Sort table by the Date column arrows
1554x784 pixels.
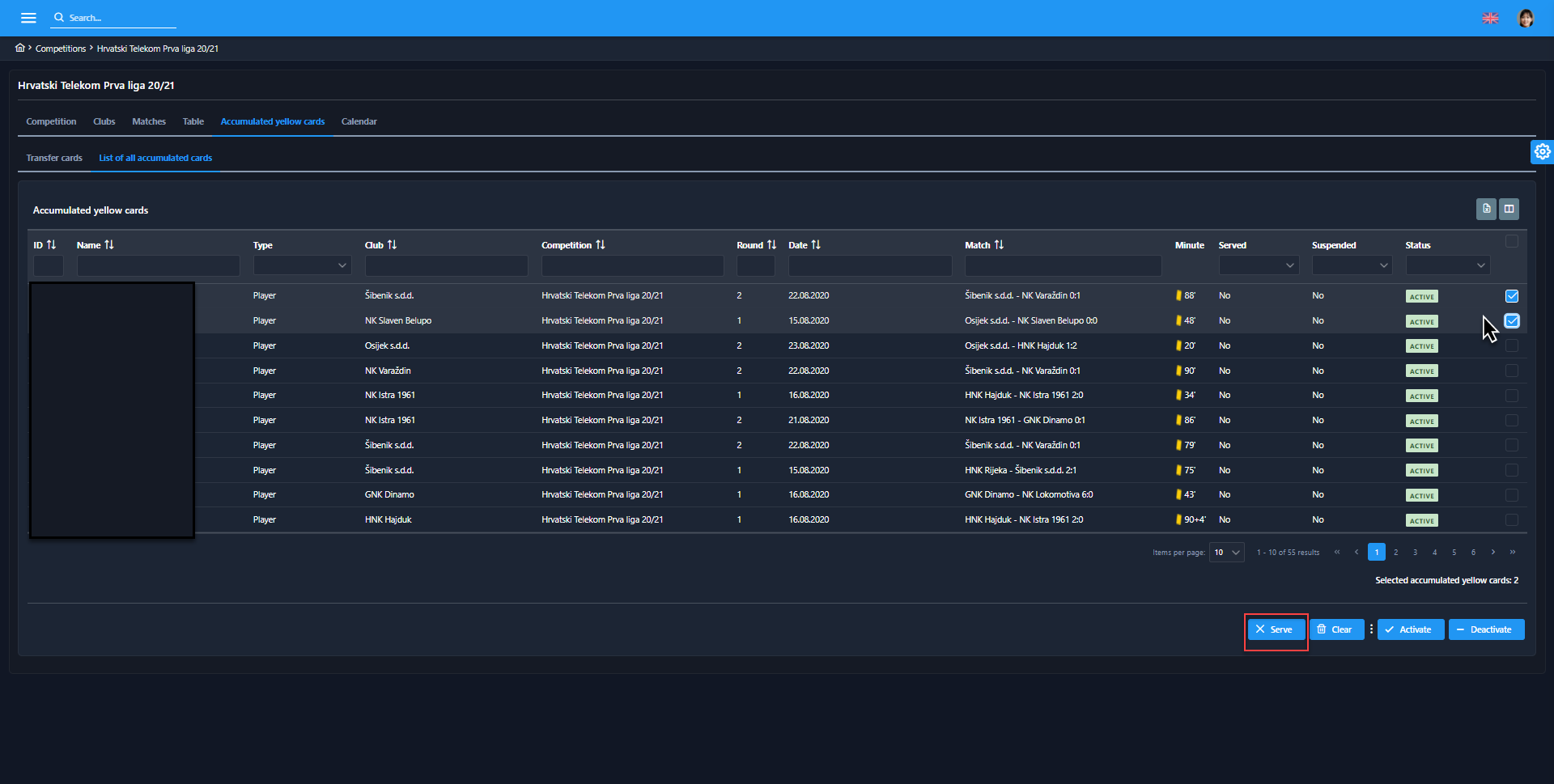click(816, 244)
